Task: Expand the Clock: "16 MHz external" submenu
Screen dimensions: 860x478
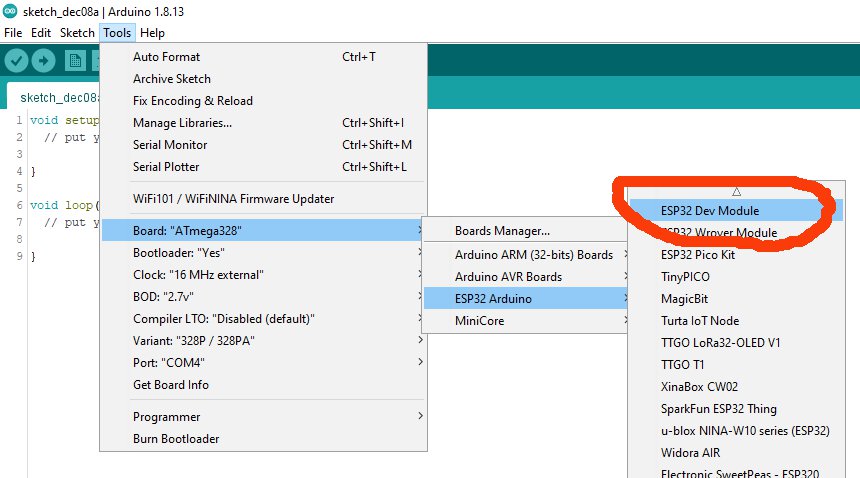Action: coord(263,274)
